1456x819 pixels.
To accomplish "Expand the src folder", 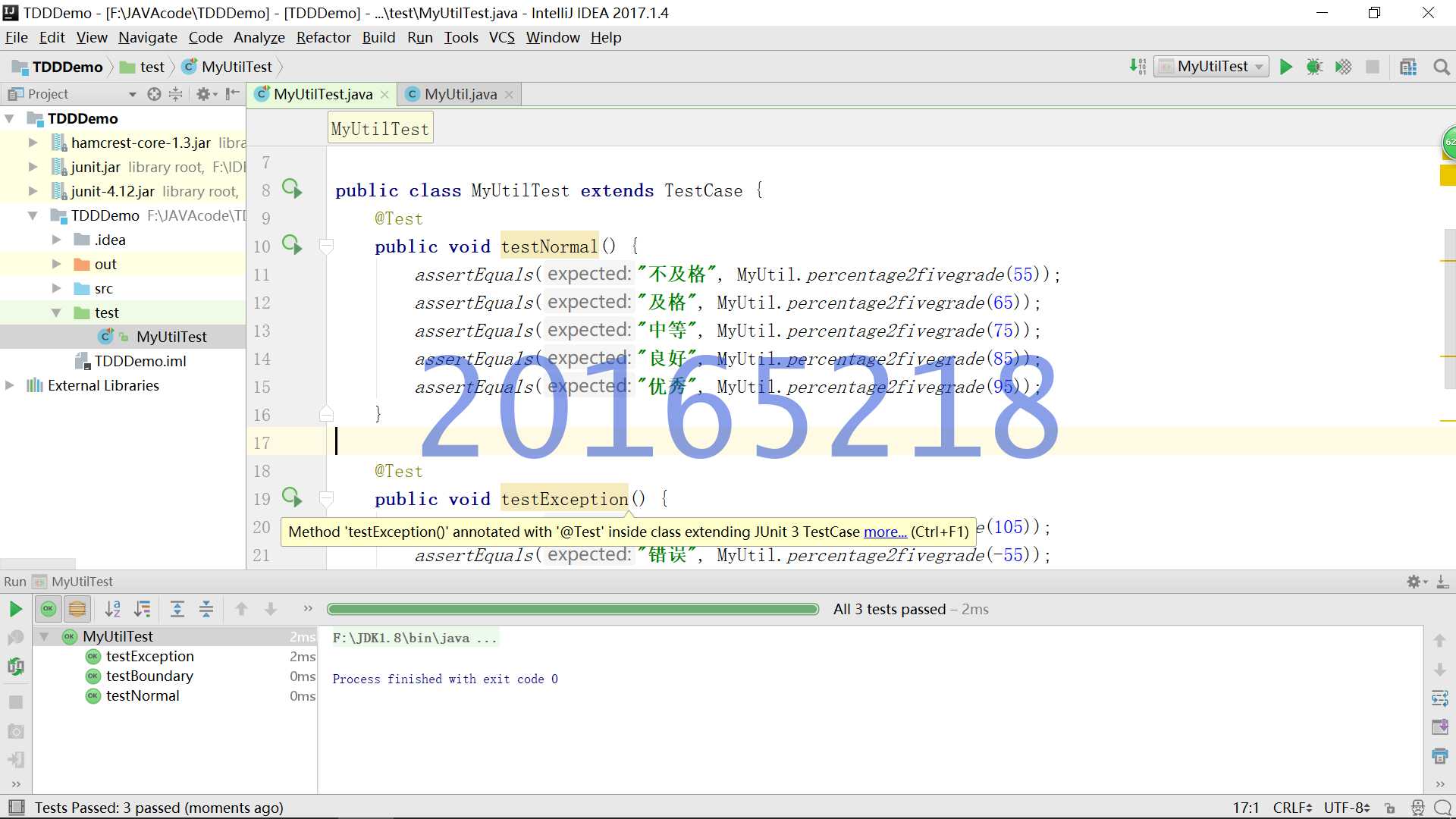I will (56, 288).
